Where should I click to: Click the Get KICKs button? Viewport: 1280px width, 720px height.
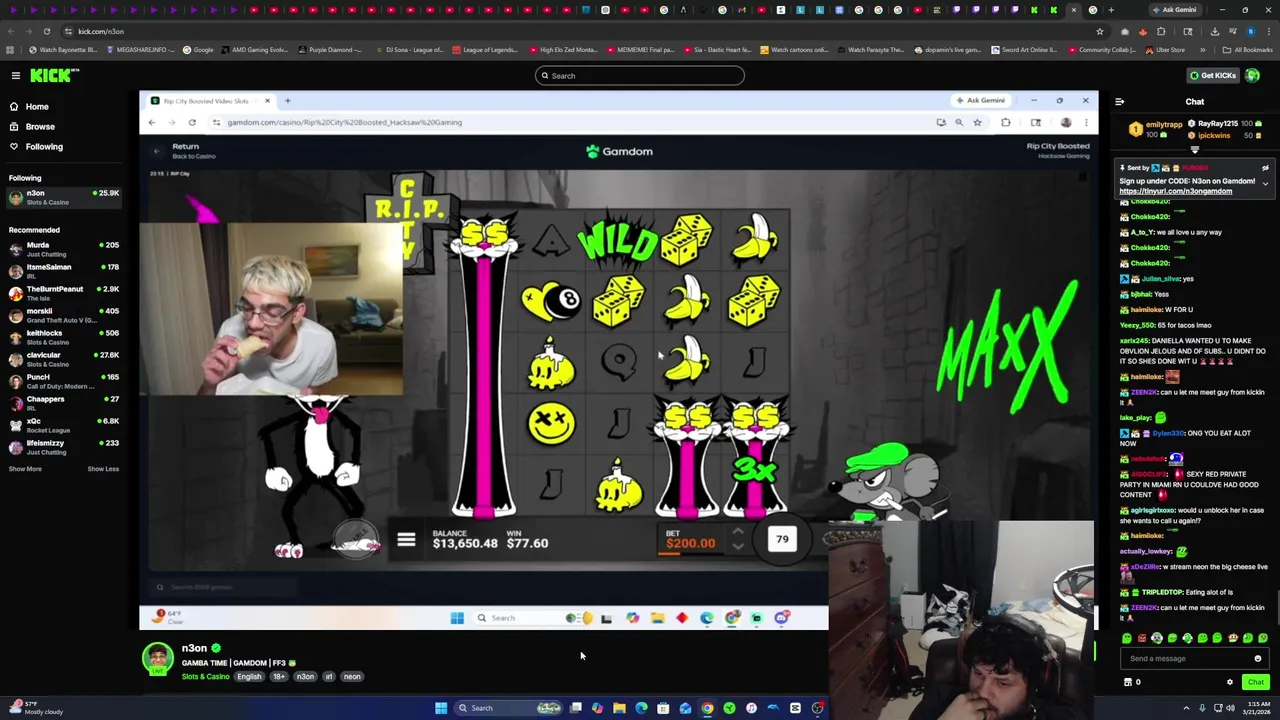coord(1212,76)
